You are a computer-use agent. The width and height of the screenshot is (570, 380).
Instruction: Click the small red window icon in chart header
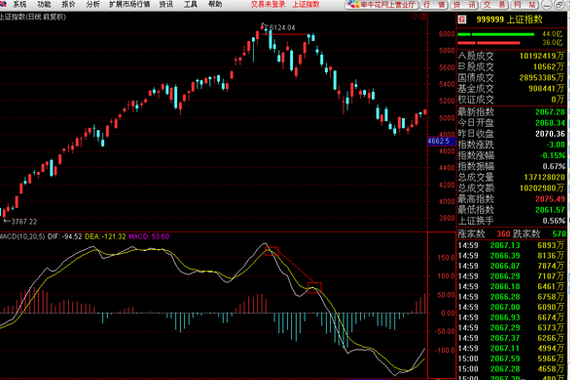coord(423,17)
